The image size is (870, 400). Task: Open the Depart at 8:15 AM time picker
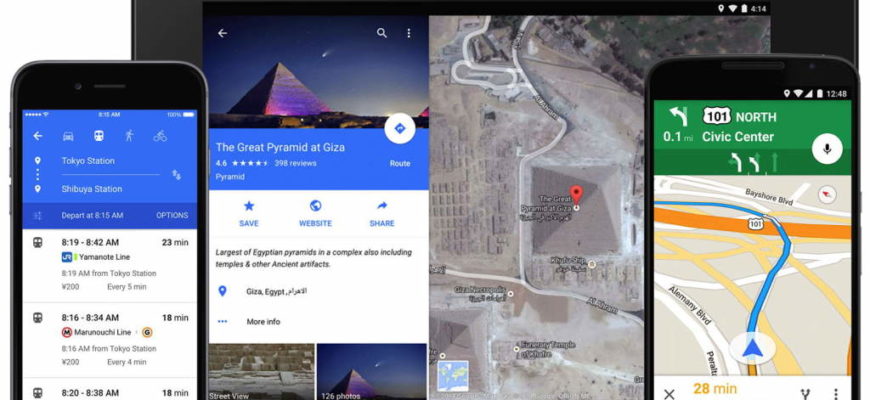(x=93, y=215)
